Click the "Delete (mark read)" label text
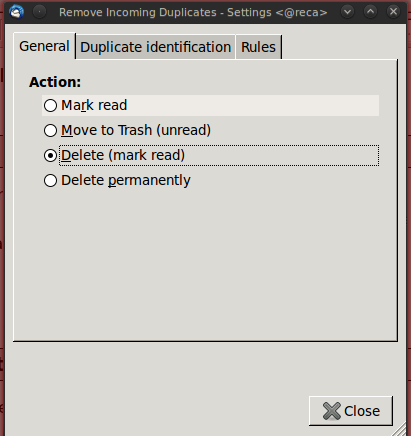Viewport: 411px width, 436px height. pyautogui.click(x=123, y=155)
